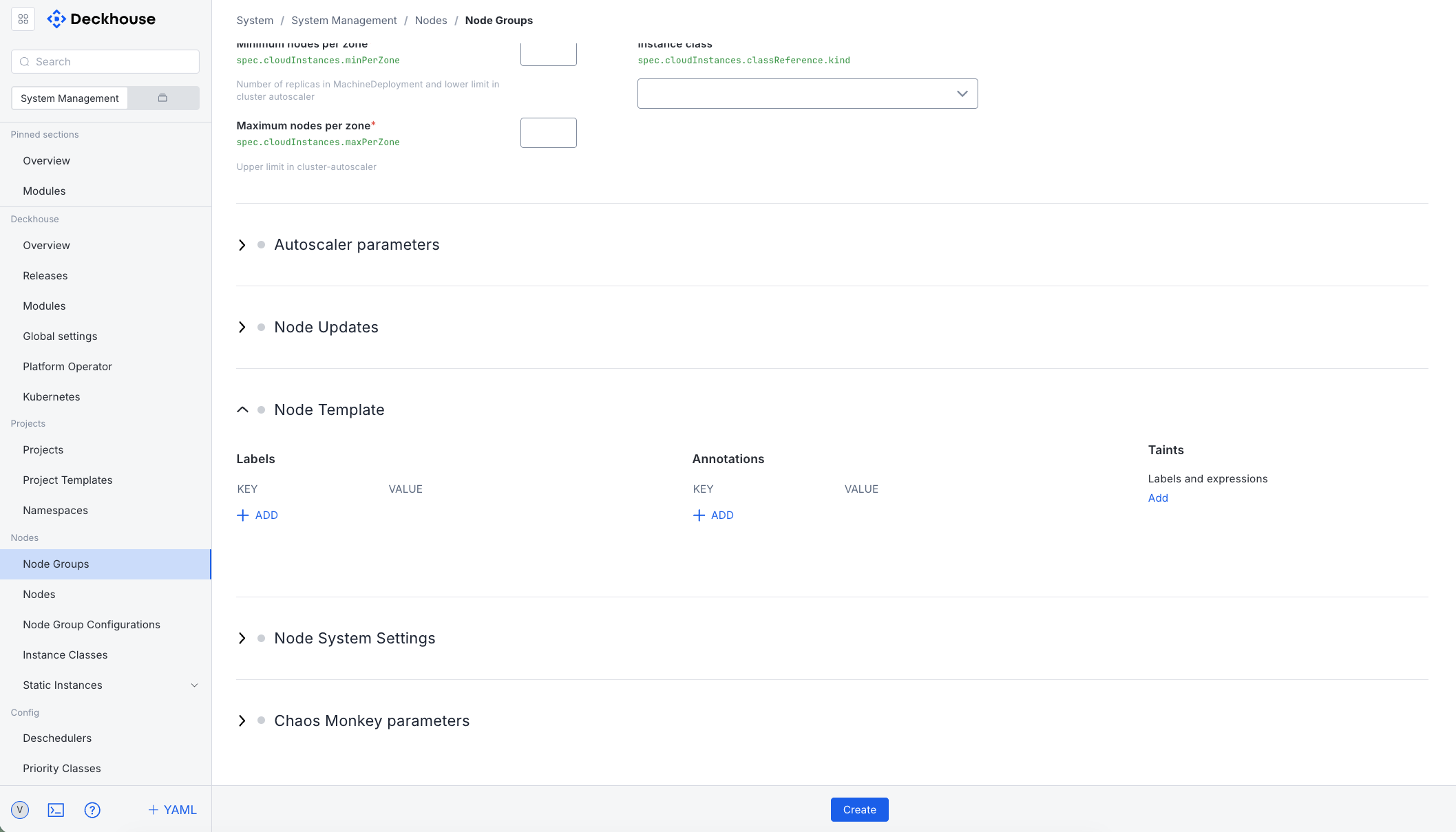Viewport: 1456px width, 832px height.
Task: Go to Nodes breadcrumb
Action: pos(431,21)
